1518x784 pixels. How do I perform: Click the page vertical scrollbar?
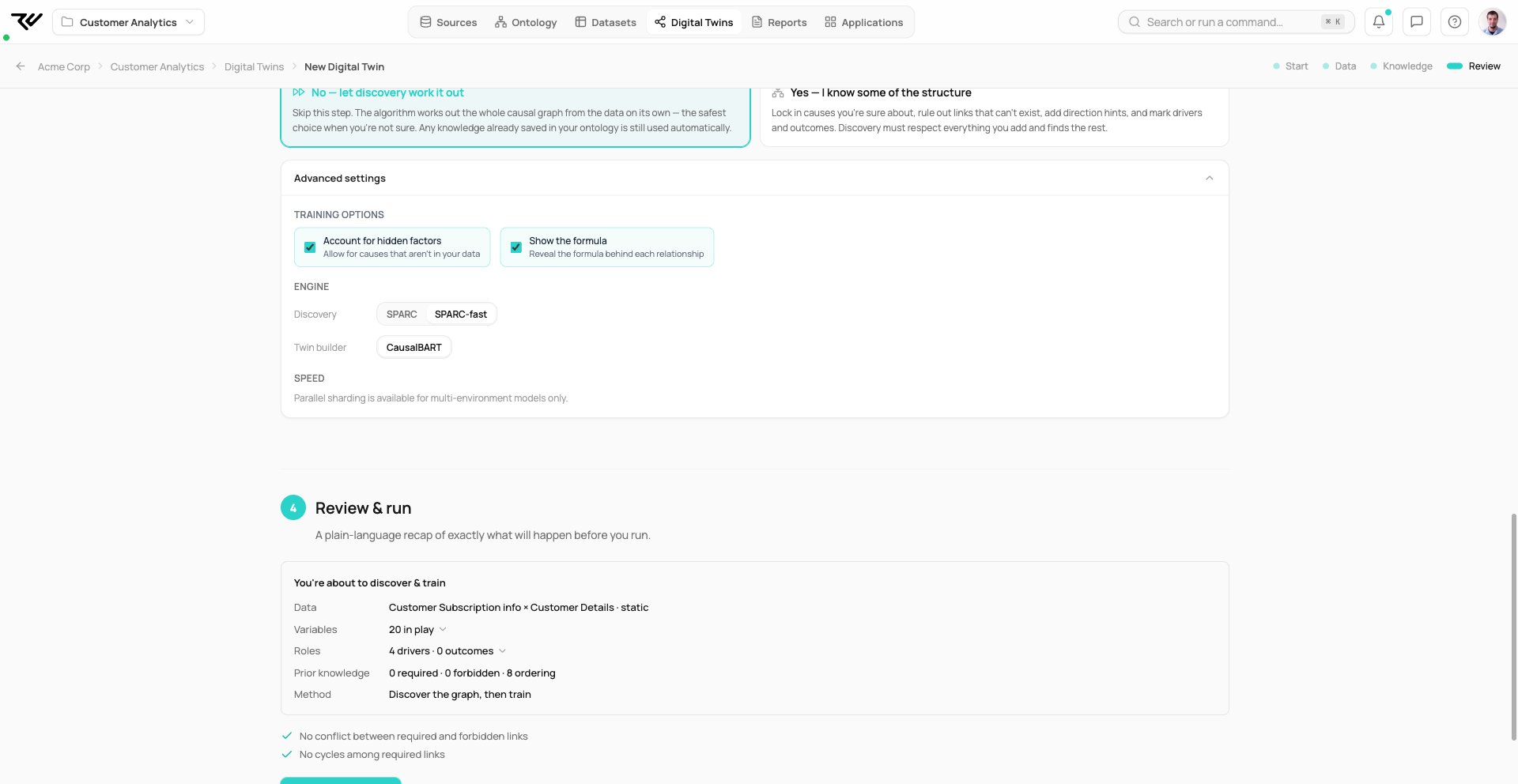1514,627
